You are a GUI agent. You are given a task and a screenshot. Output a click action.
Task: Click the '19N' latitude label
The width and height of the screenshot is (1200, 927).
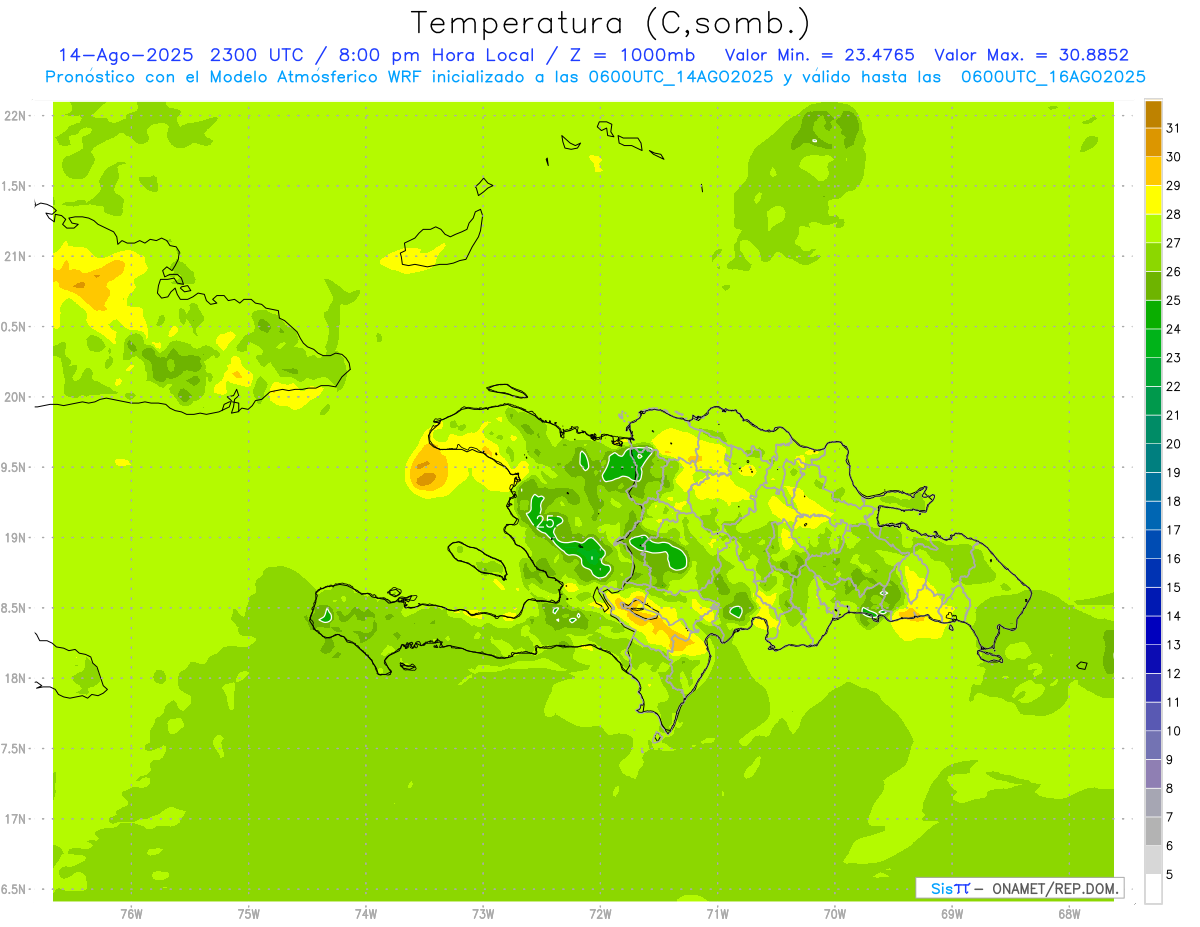[x=16, y=538]
